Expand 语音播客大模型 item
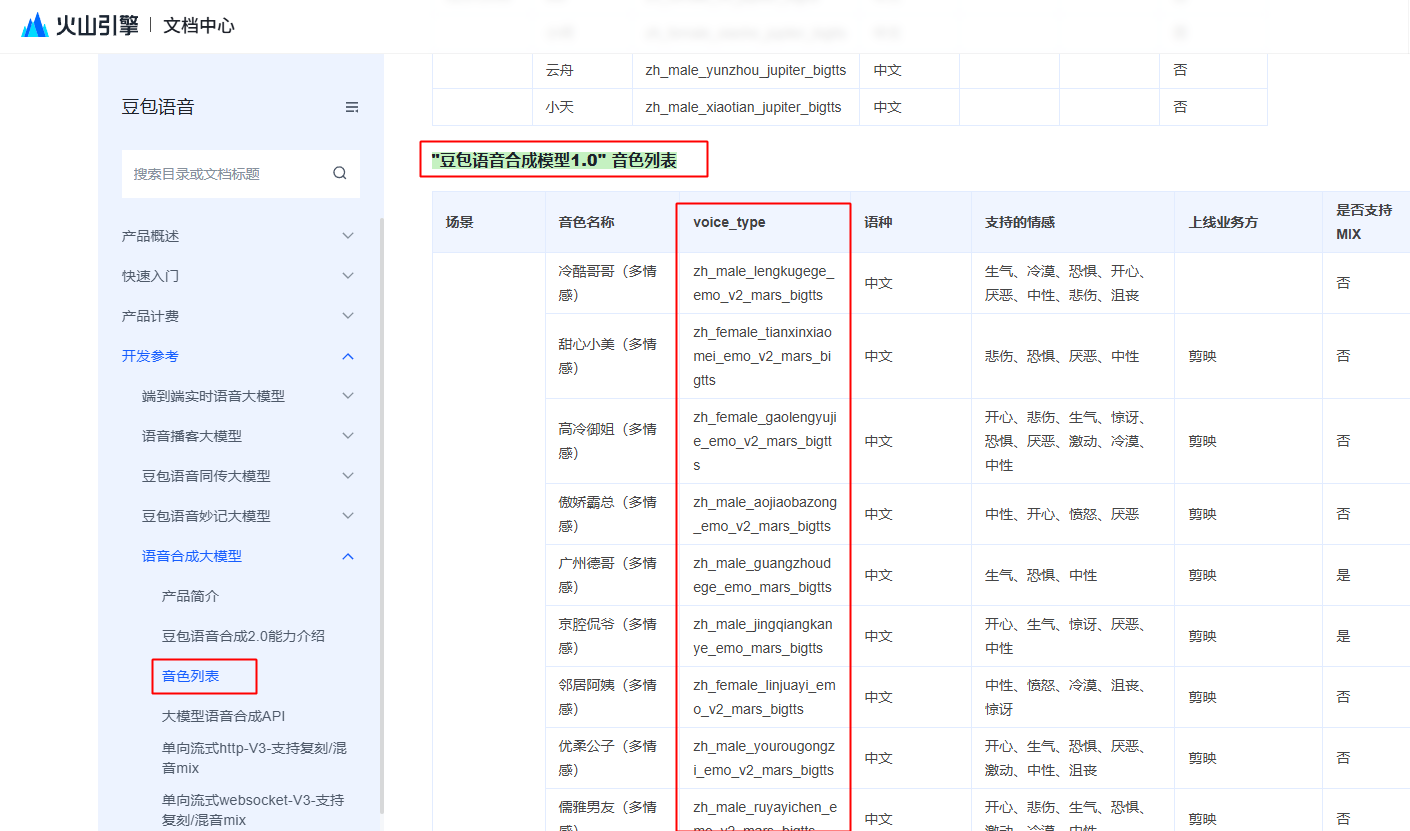This screenshot has height=831, width=1410. point(248,436)
